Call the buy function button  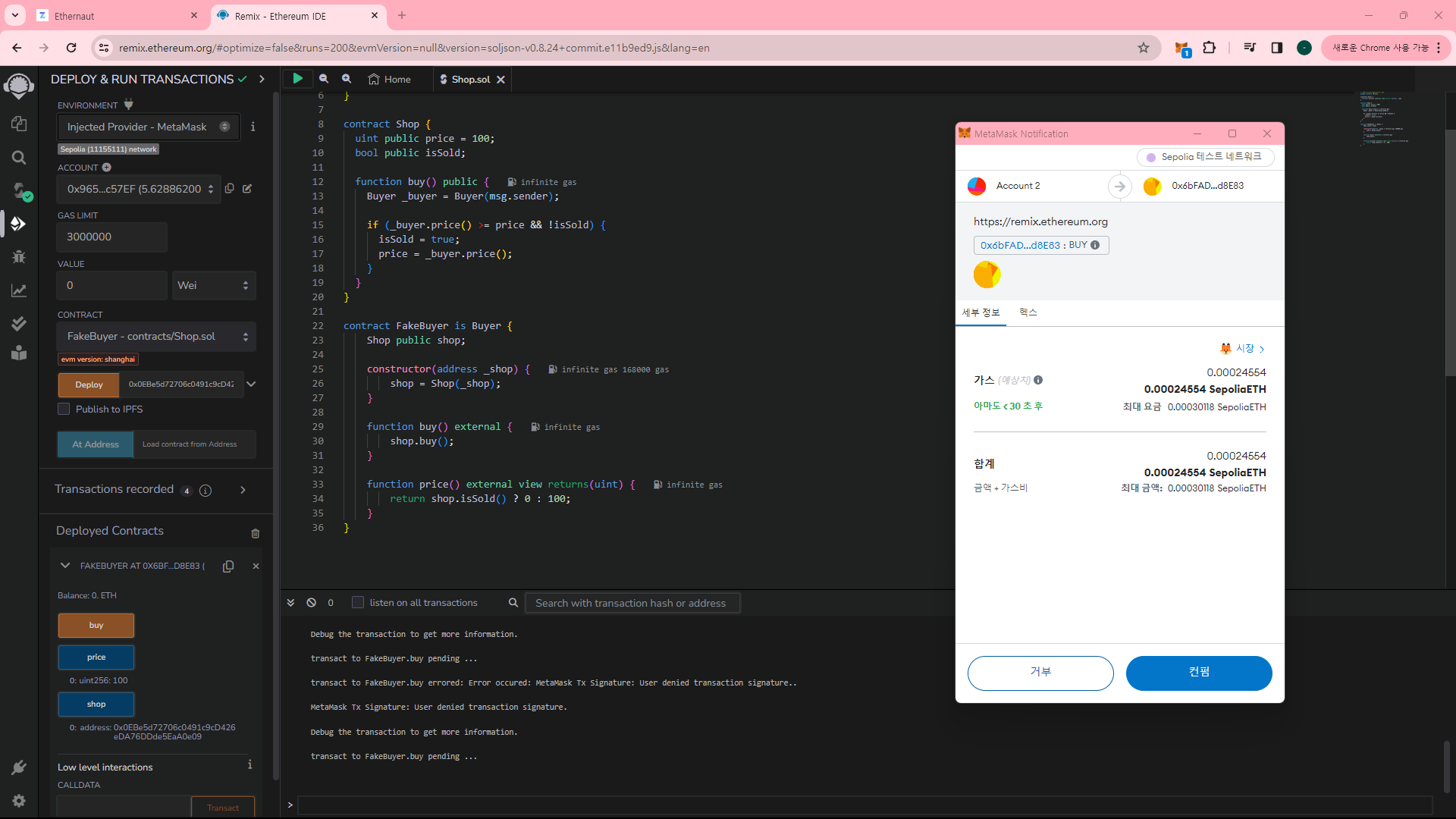point(96,626)
